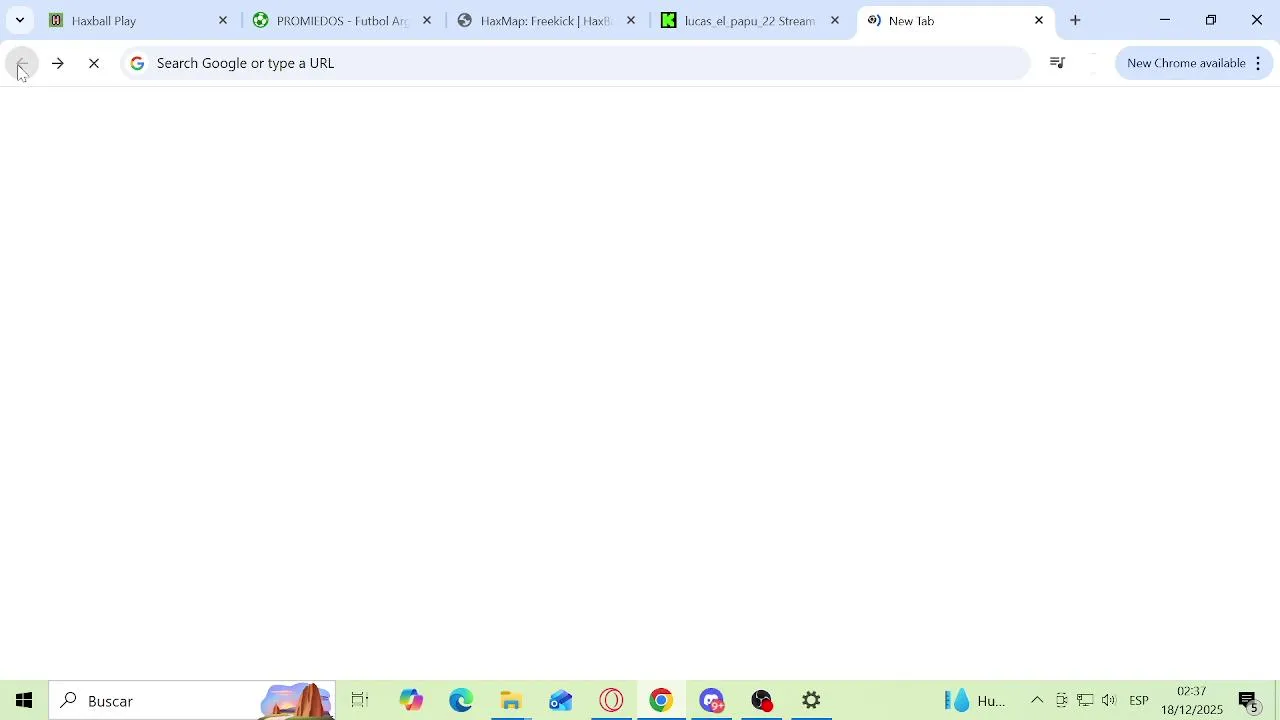
Task: Open Microsoft Edge from the taskbar
Action: pos(461,701)
